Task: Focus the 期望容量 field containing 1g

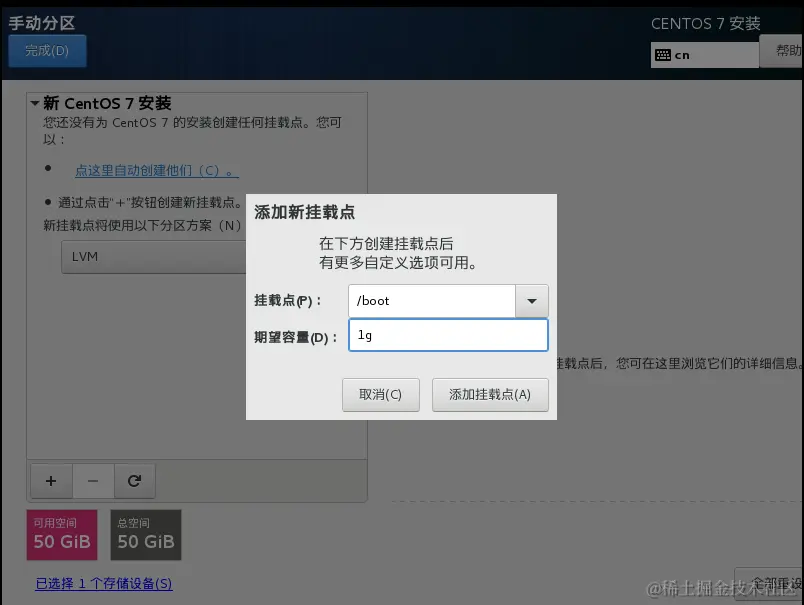Action: click(x=448, y=335)
